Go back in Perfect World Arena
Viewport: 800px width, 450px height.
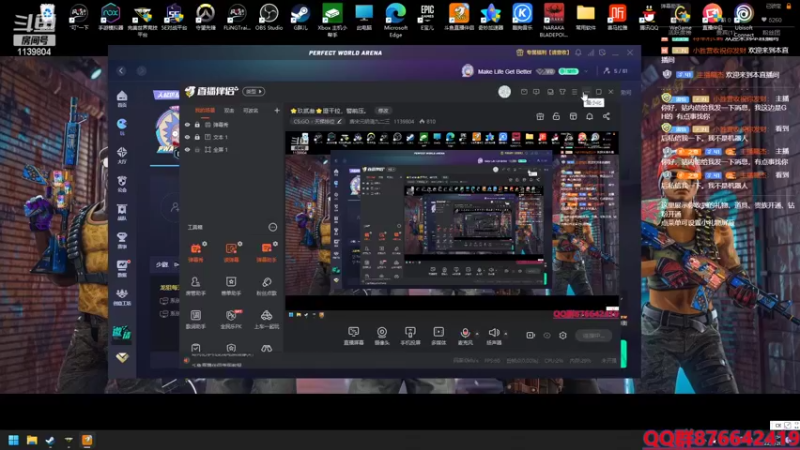[121, 71]
